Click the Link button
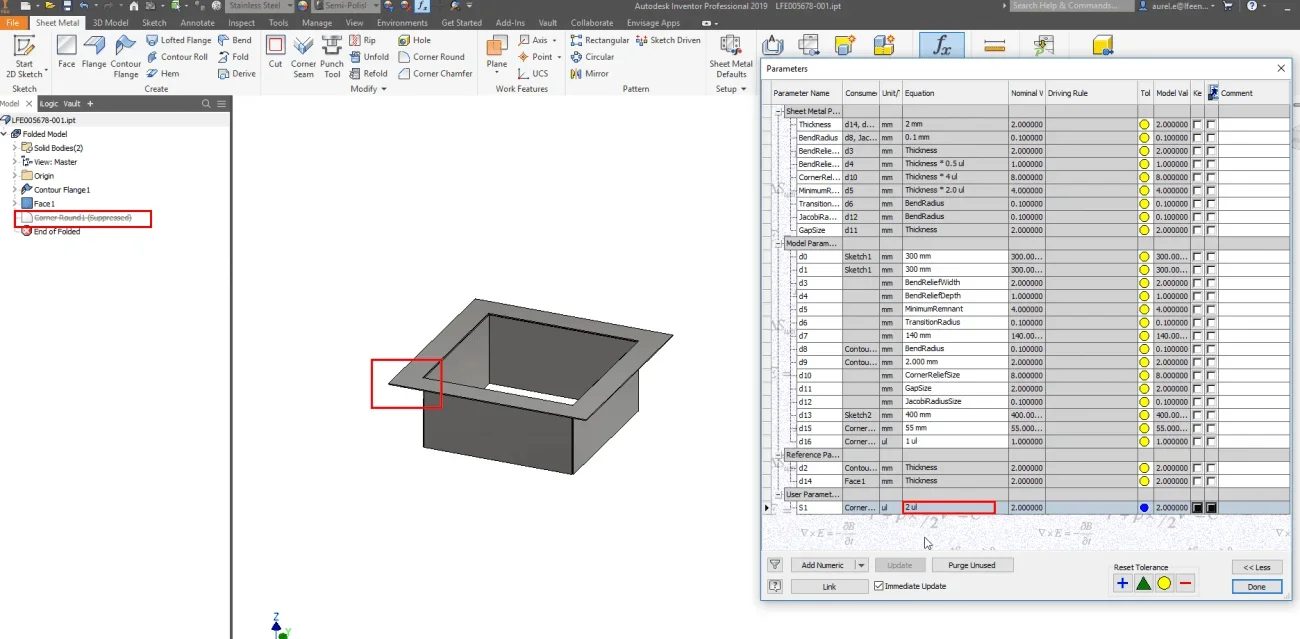The width and height of the screenshot is (1300, 639). point(829,586)
